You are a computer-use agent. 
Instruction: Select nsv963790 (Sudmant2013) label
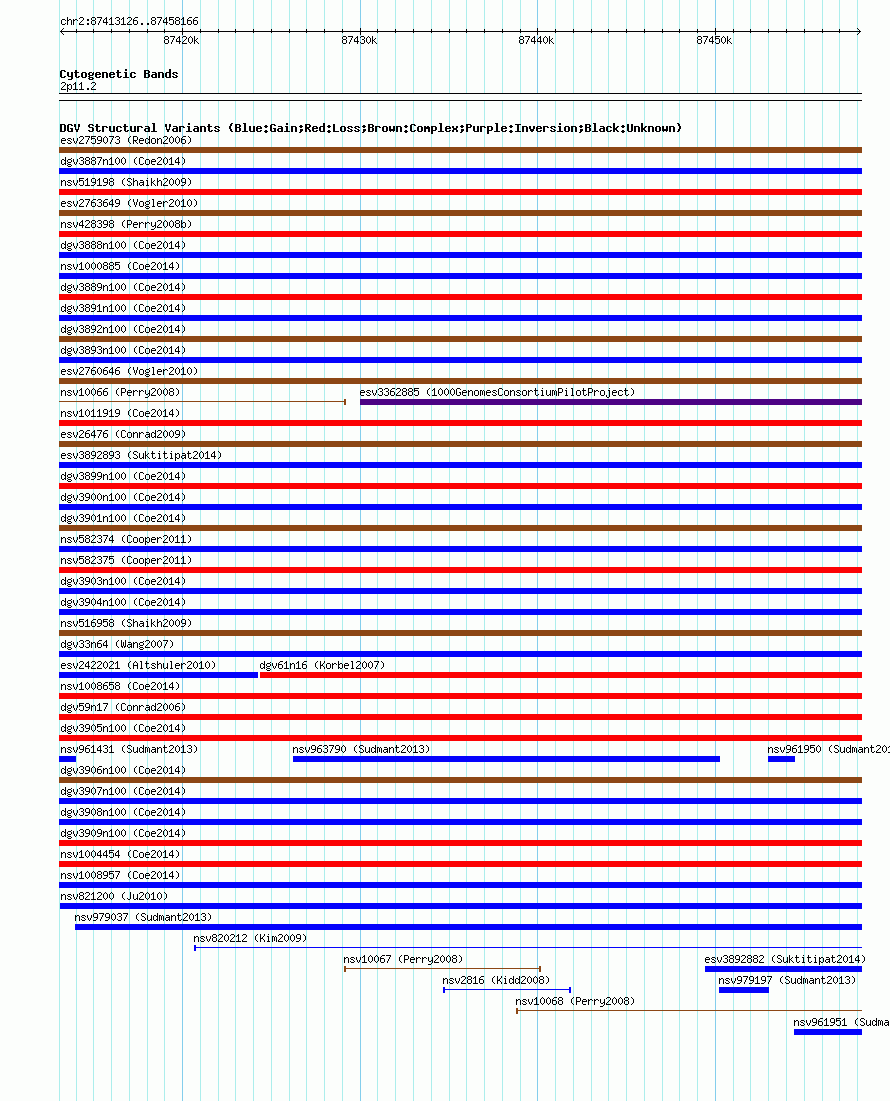pyautogui.click(x=361, y=751)
